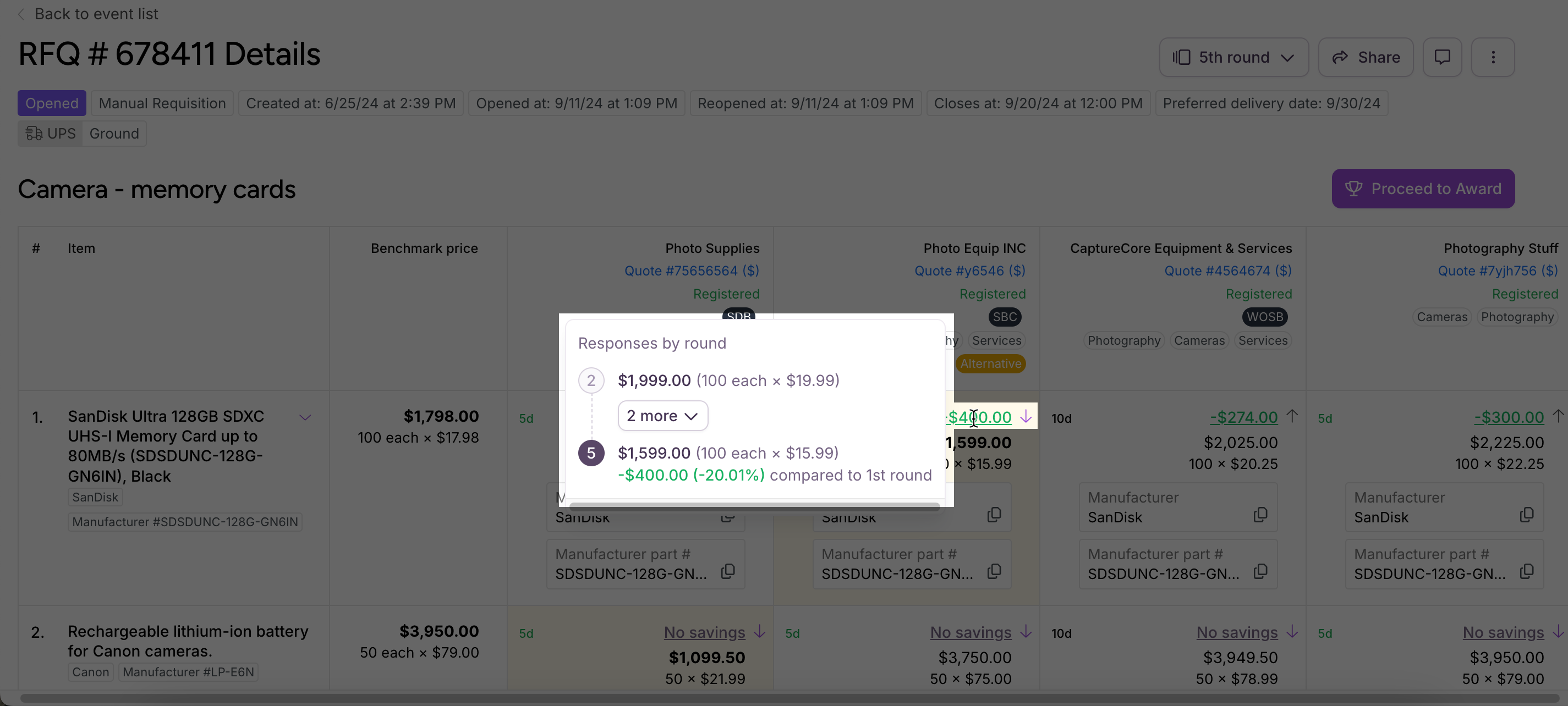Click No savings under CaptureCore battery row
Image resolution: width=1568 pixels, height=706 pixels.
[x=1237, y=632]
